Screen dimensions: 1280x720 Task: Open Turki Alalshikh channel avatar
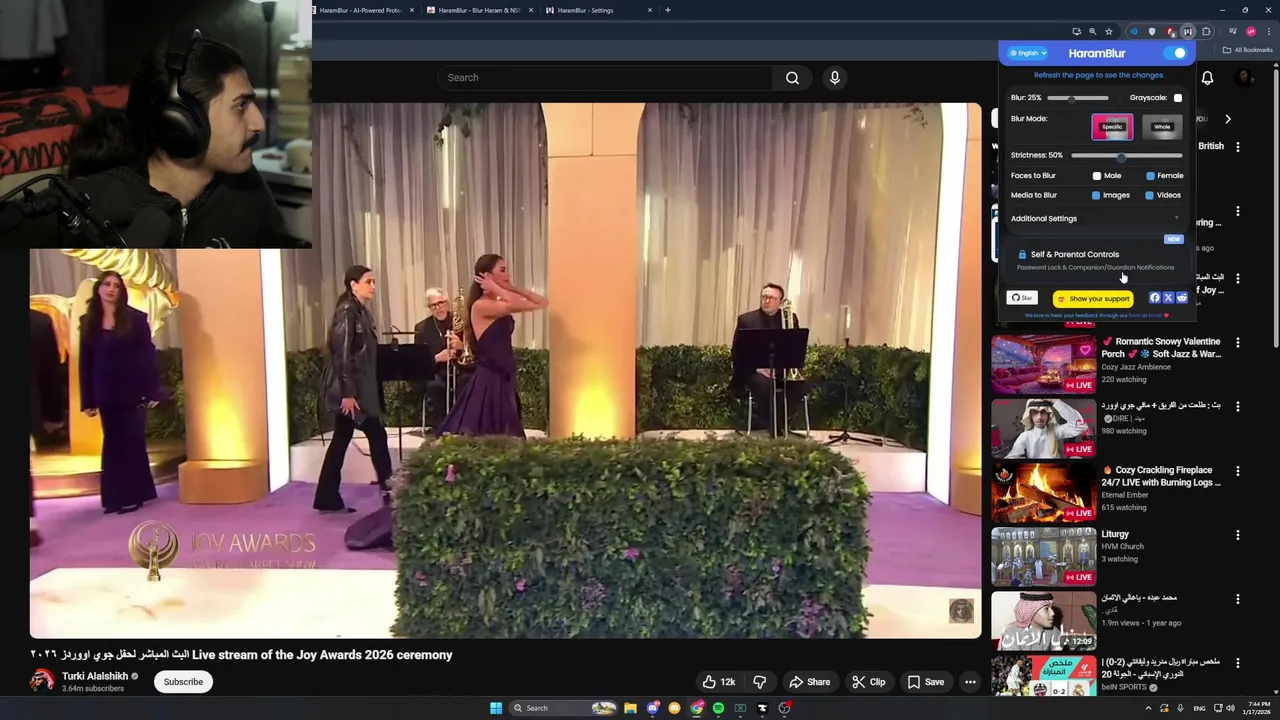(42, 681)
